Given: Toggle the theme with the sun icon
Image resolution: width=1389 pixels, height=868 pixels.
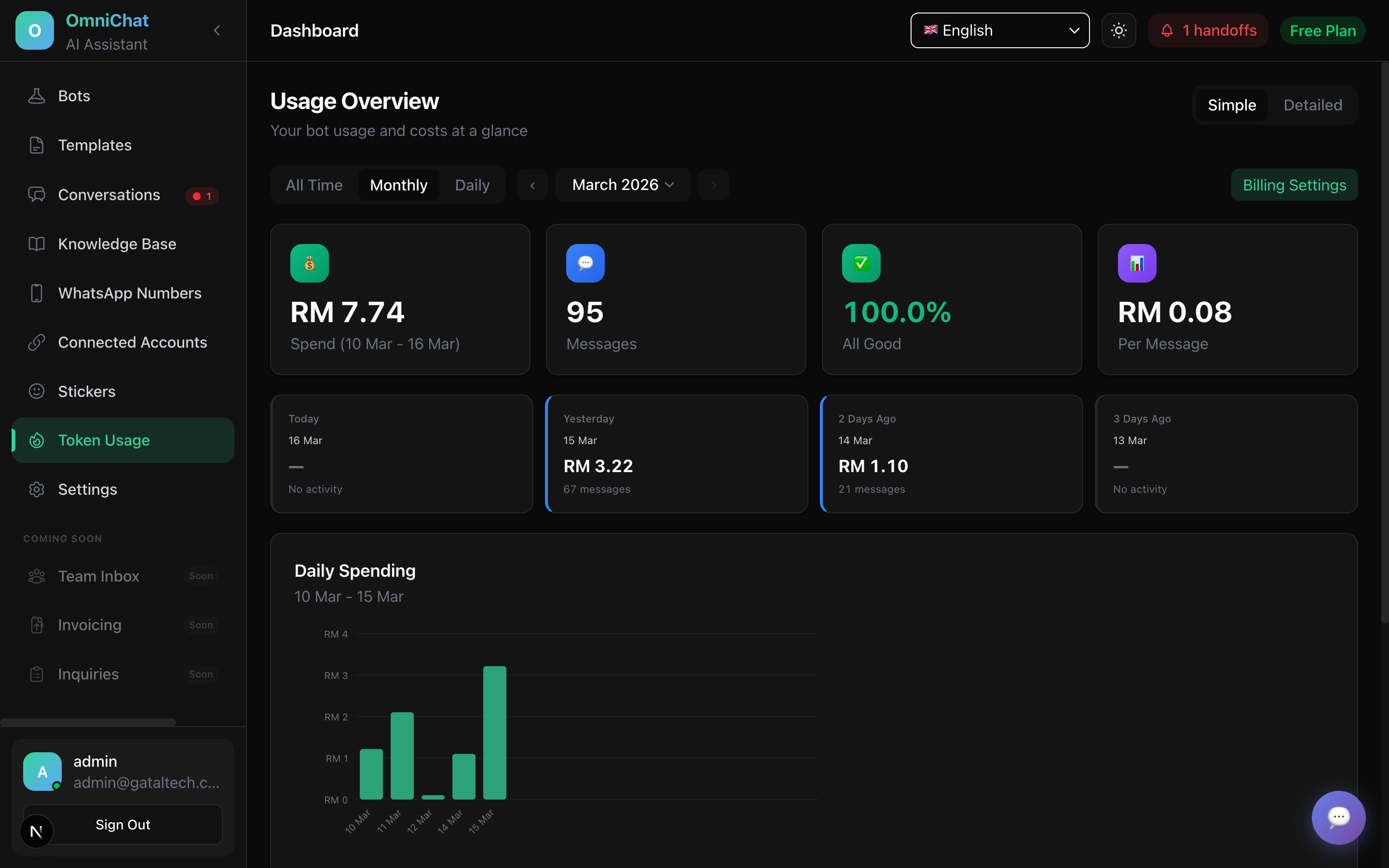Looking at the screenshot, I should click(x=1118, y=30).
